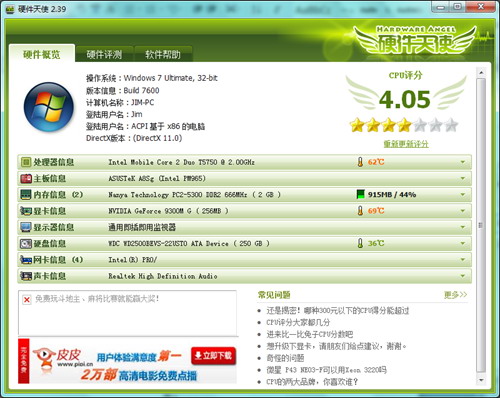
Task: Click the GPU thermometer icon beside 69℃
Action: click(x=360, y=211)
